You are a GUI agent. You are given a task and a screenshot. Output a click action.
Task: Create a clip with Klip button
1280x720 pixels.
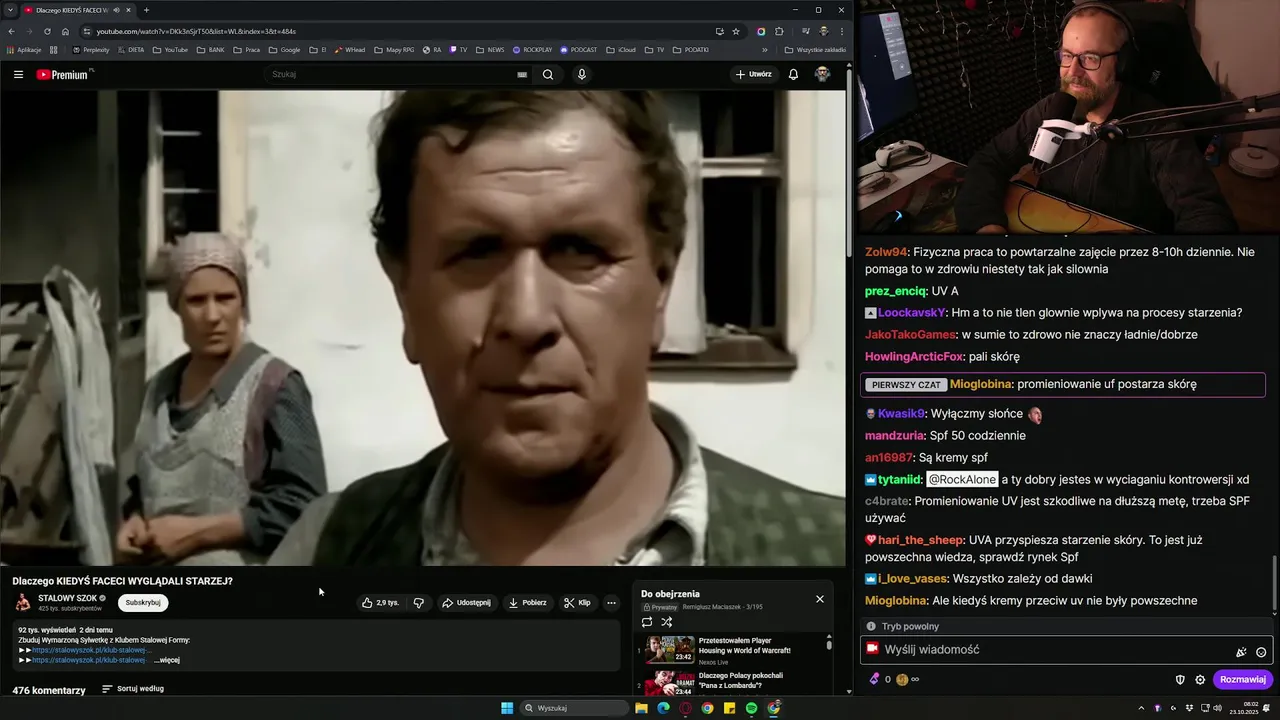tap(577, 603)
